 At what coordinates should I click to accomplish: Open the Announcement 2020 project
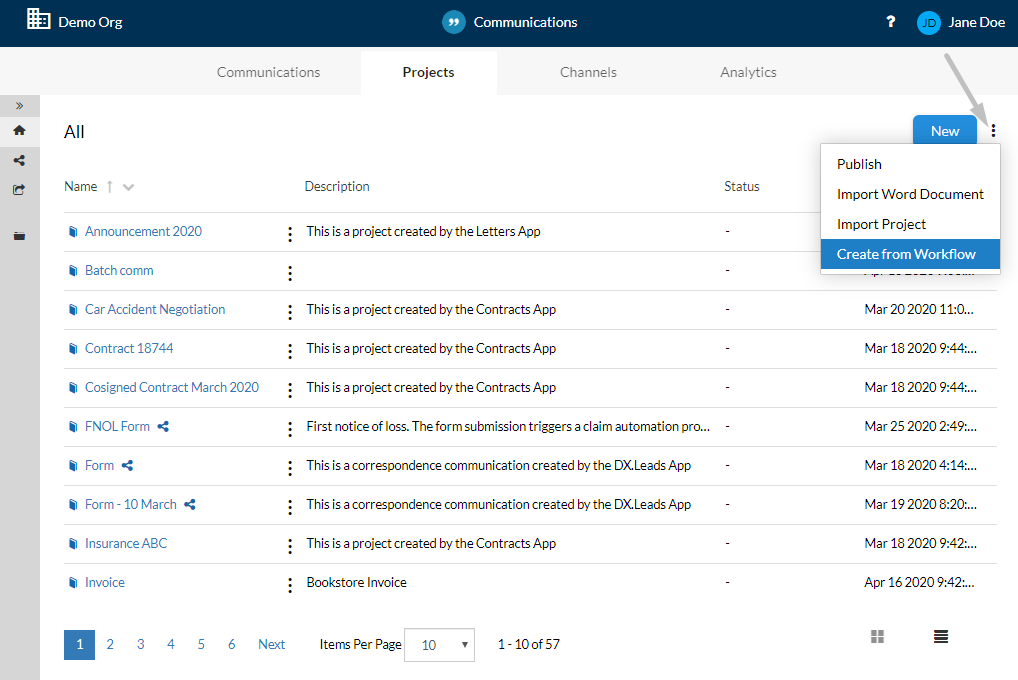143,231
